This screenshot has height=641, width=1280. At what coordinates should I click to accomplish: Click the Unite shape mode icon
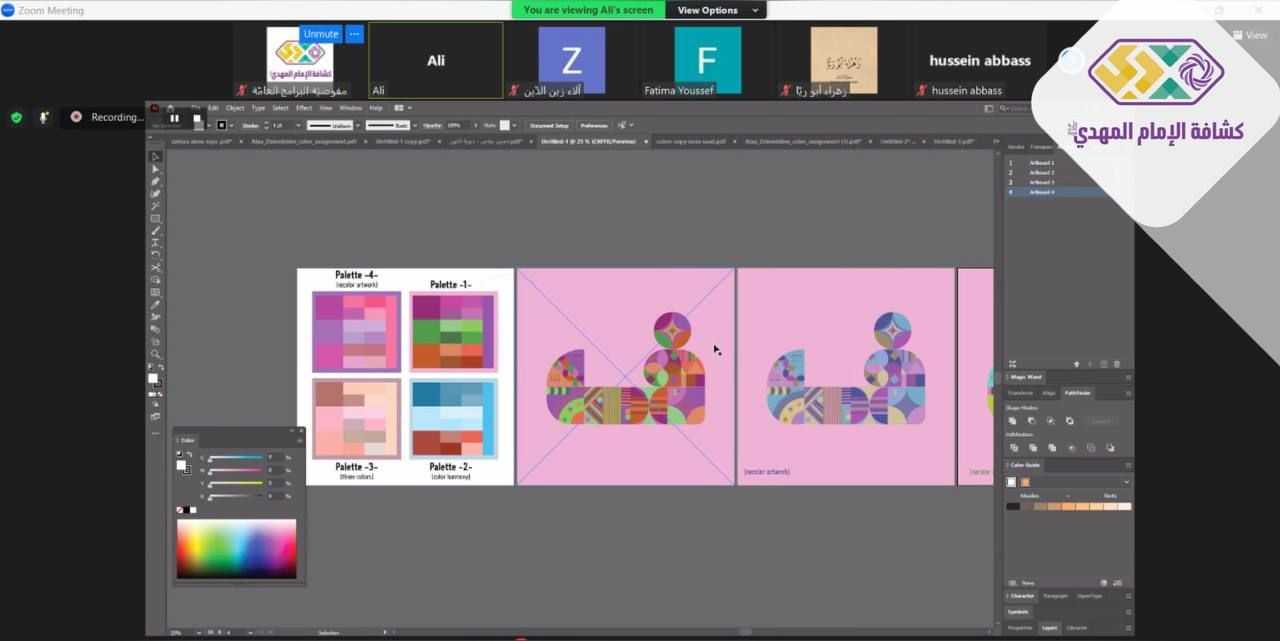1012,421
